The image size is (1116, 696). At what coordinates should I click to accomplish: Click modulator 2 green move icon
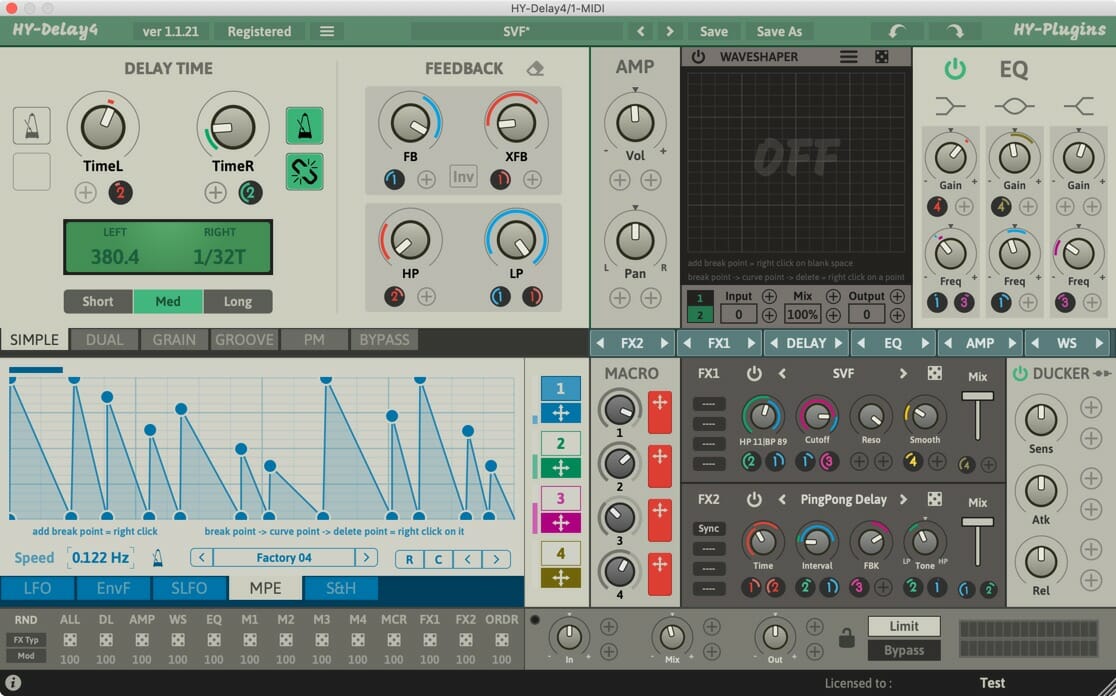560,468
